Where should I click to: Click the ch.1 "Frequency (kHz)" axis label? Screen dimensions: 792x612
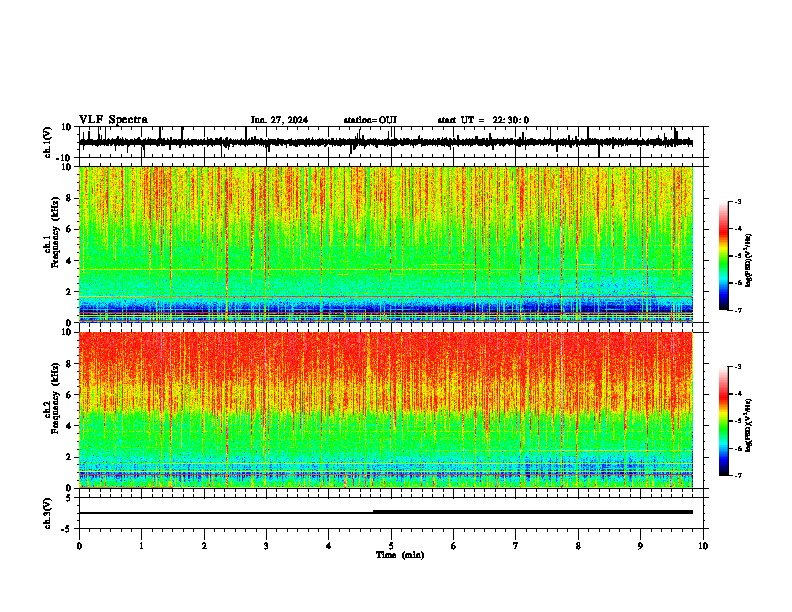pyautogui.click(x=55, y=232)
